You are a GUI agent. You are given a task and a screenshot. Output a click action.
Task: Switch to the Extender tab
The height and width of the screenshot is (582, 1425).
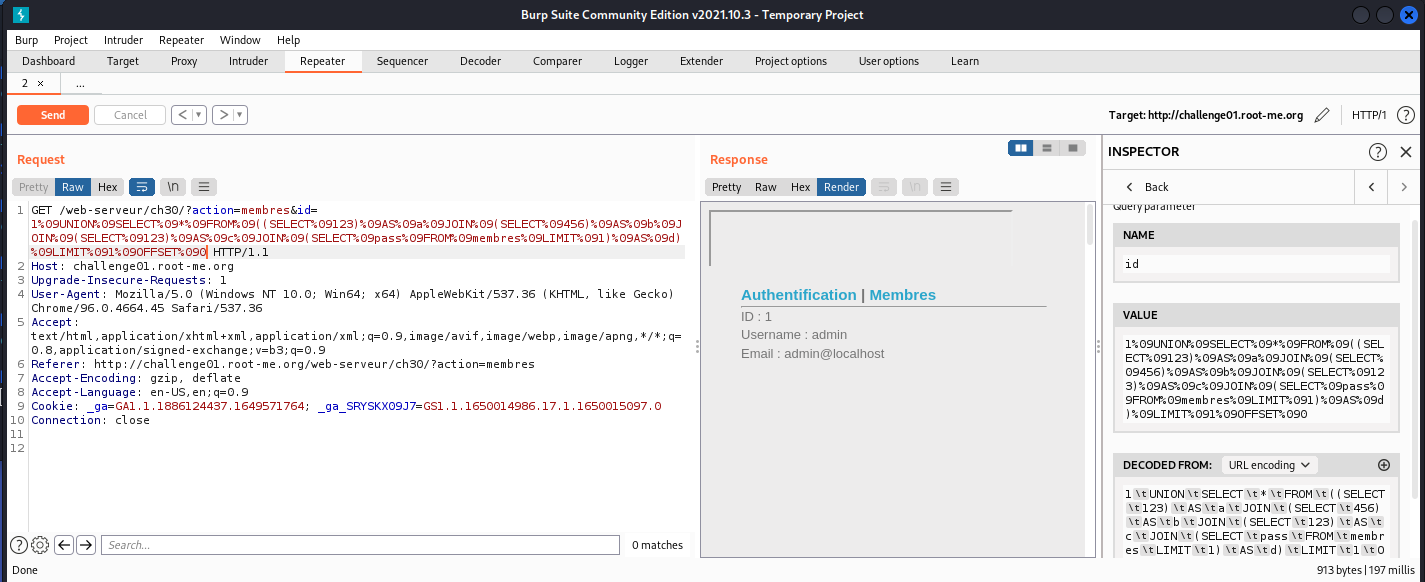(701, 61)
